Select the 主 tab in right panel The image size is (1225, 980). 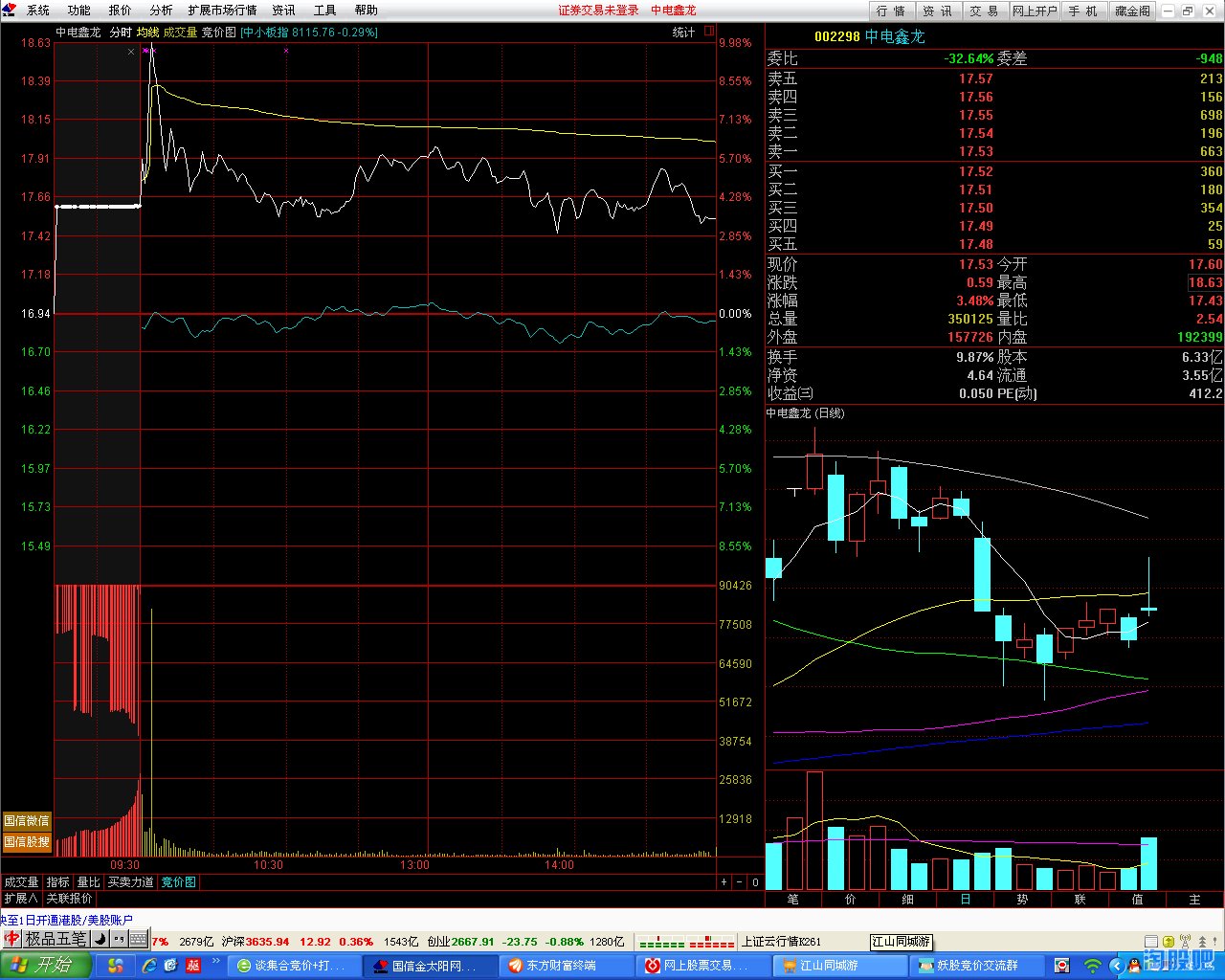point(1194,900)
